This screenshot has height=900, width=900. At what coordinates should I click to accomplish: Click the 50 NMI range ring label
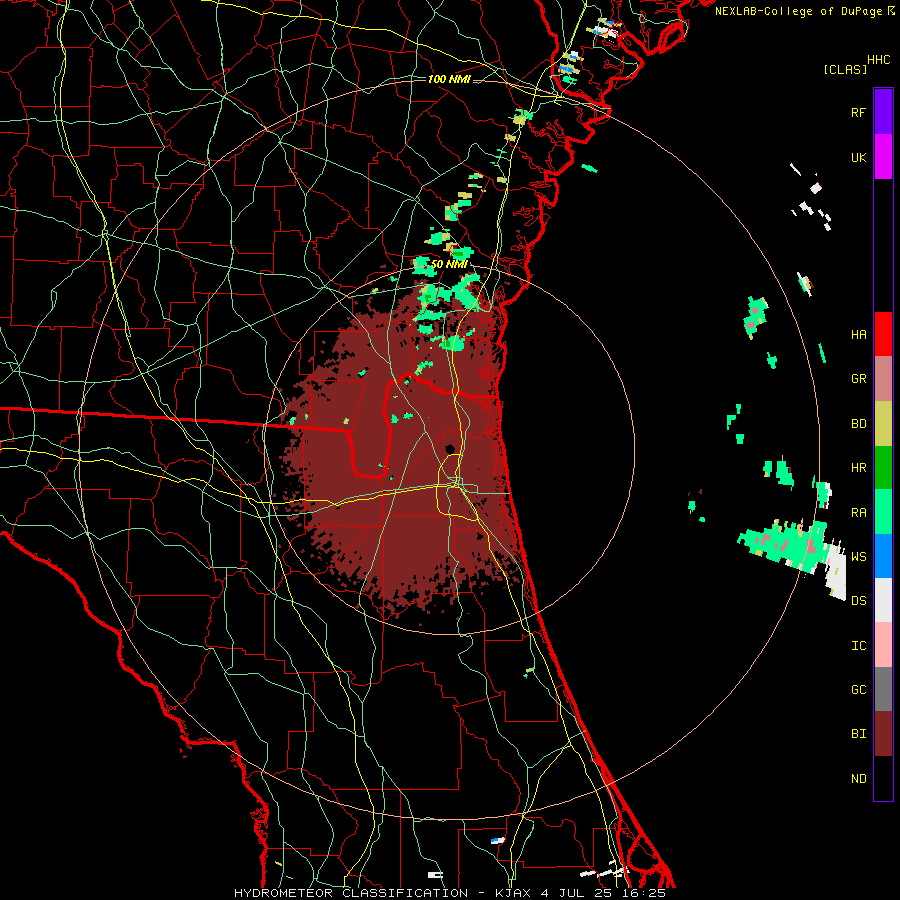(449, 264)
